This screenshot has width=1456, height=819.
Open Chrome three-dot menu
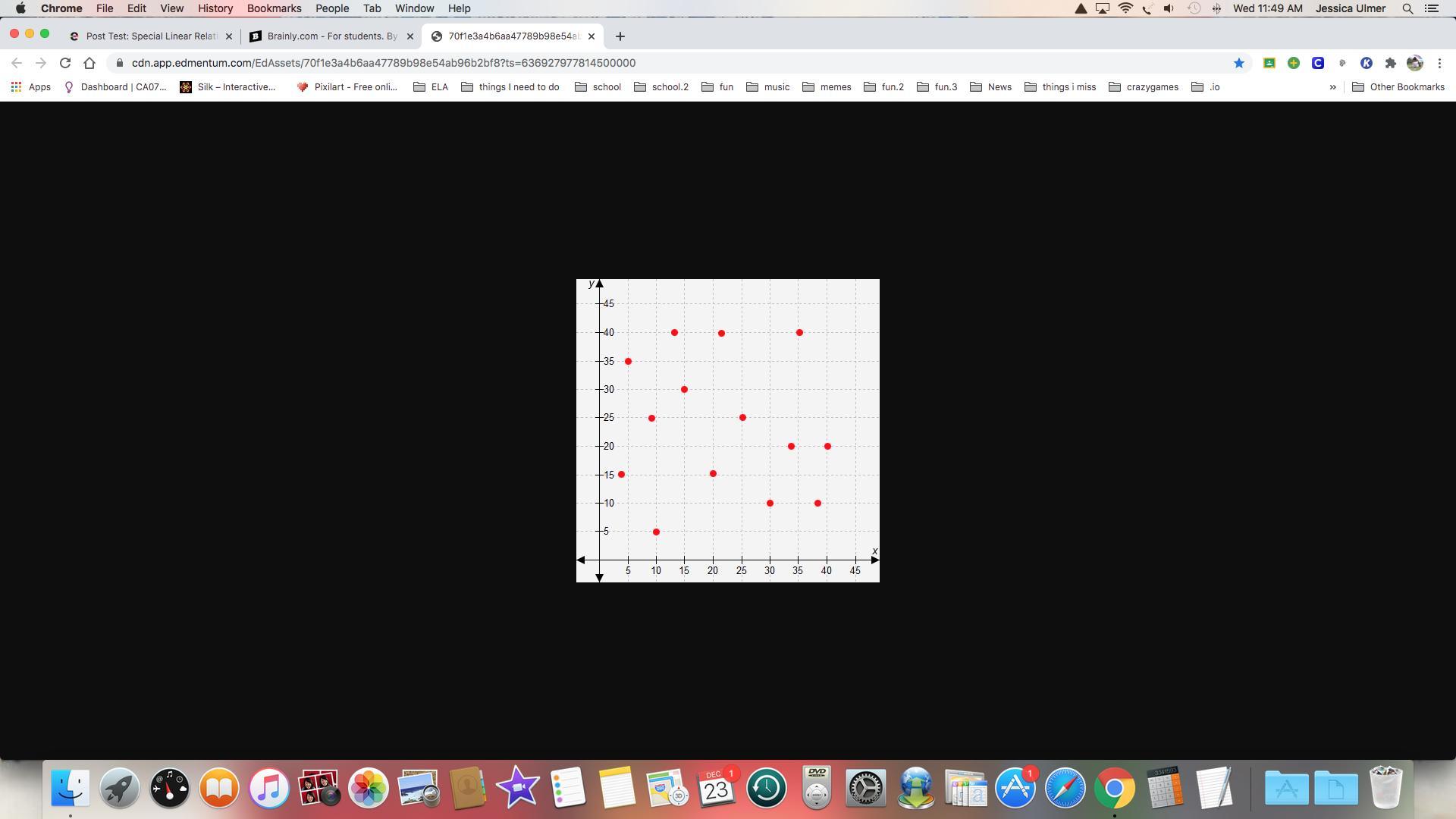coord(1439,63)
